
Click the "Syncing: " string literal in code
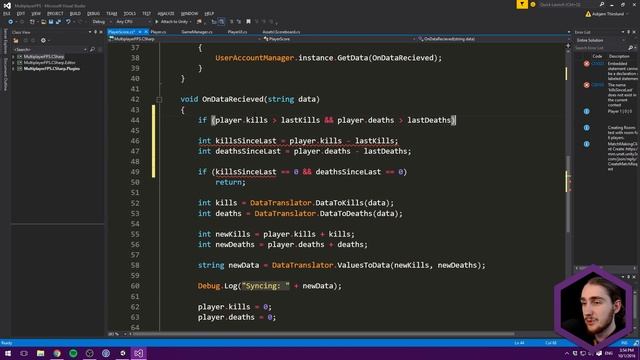tap(266, 286)
